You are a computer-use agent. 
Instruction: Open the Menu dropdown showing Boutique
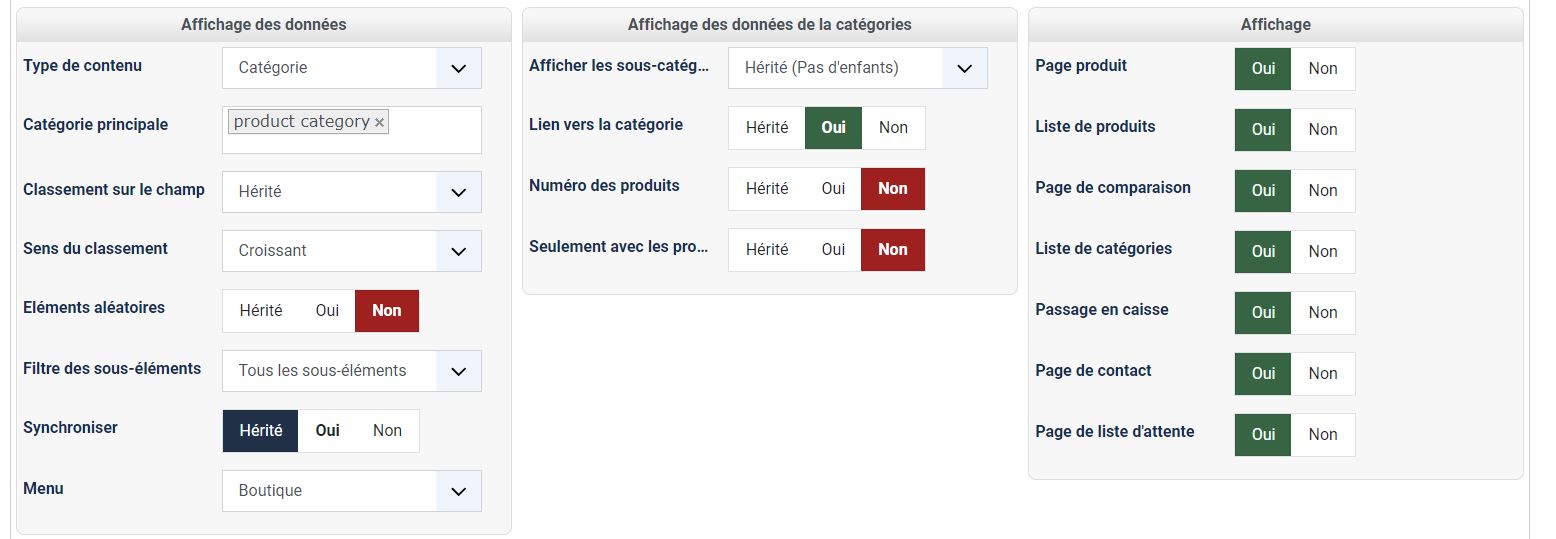458,491
